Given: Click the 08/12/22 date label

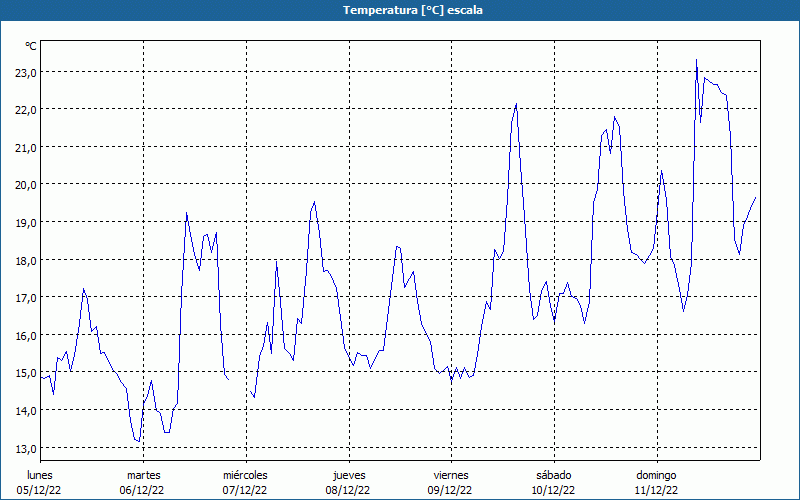Looking at the screenshot, I should pyautogui.click(x=348, y=490).
